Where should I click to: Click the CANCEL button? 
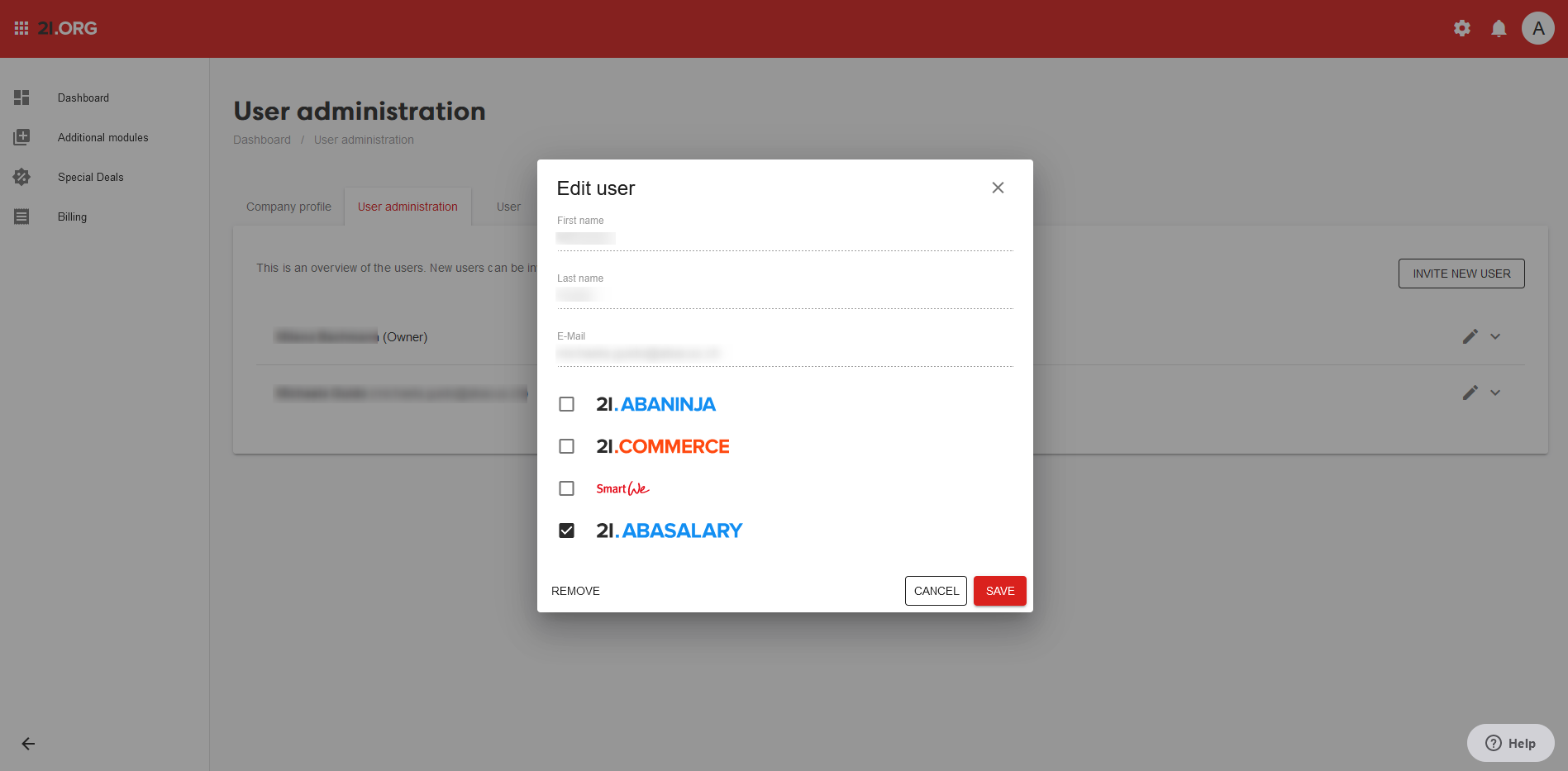pyautogui.click(x=936, y=591)
